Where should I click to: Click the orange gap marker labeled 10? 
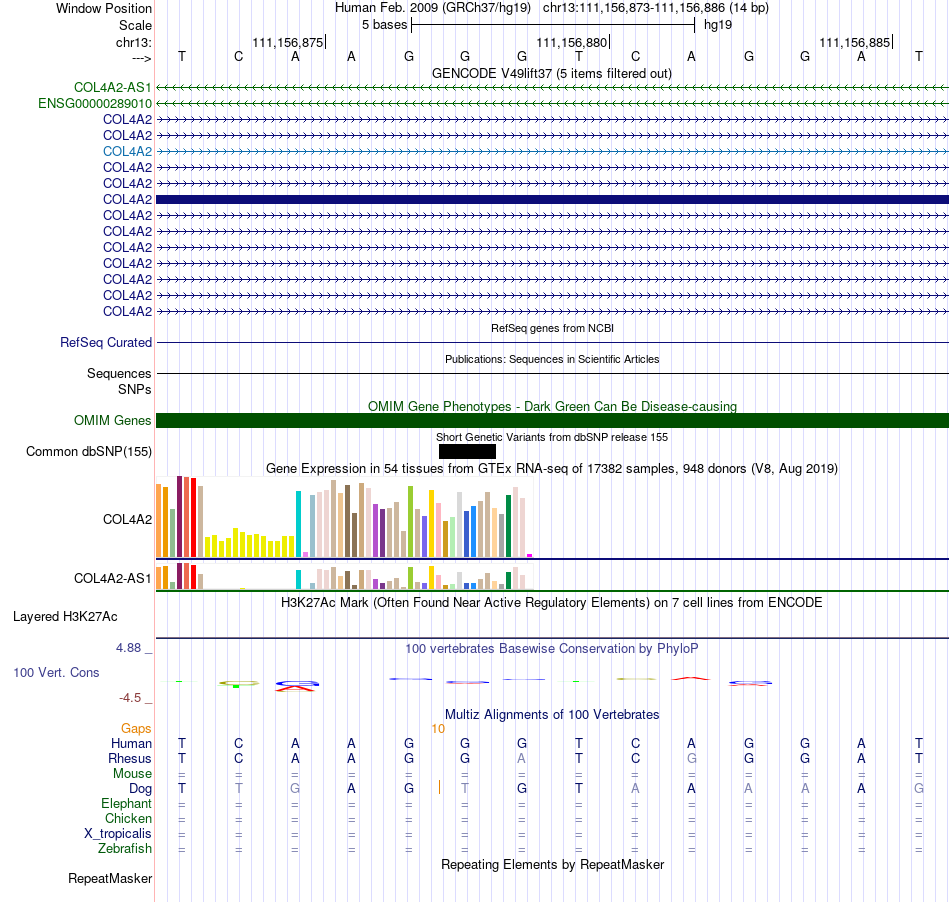438,729
